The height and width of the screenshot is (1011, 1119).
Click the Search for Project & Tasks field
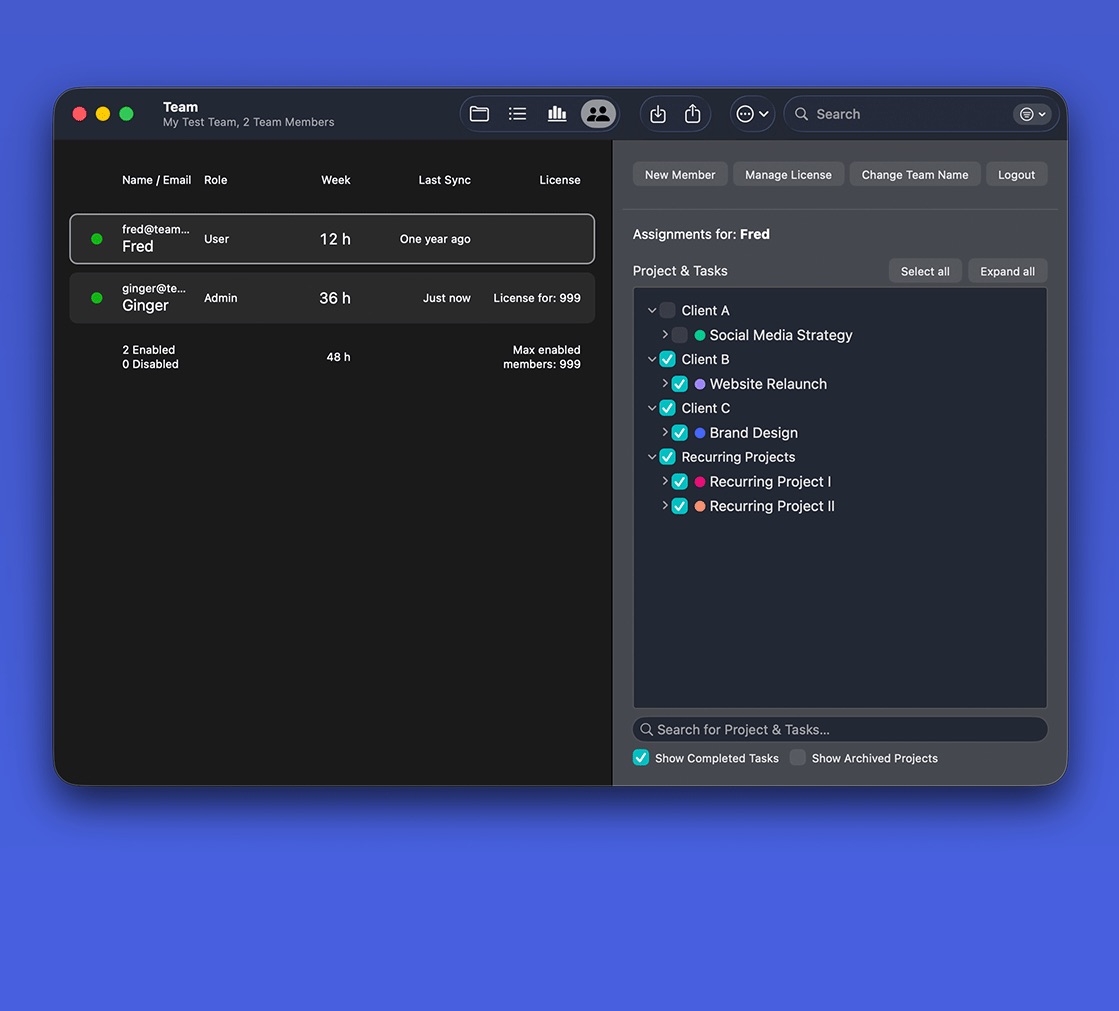coord(839,729)
